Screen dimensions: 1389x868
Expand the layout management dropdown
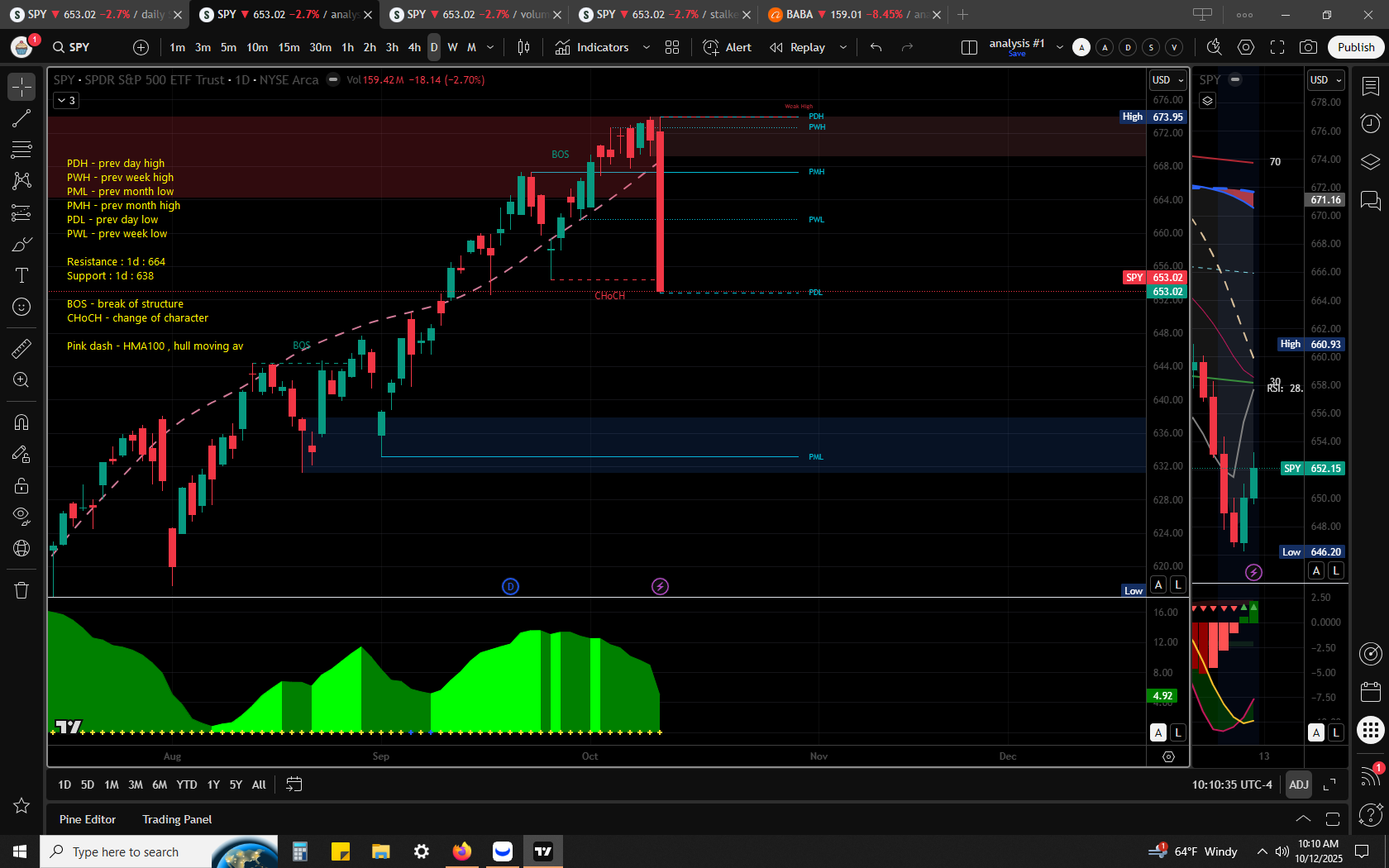tap(1060, 47)
